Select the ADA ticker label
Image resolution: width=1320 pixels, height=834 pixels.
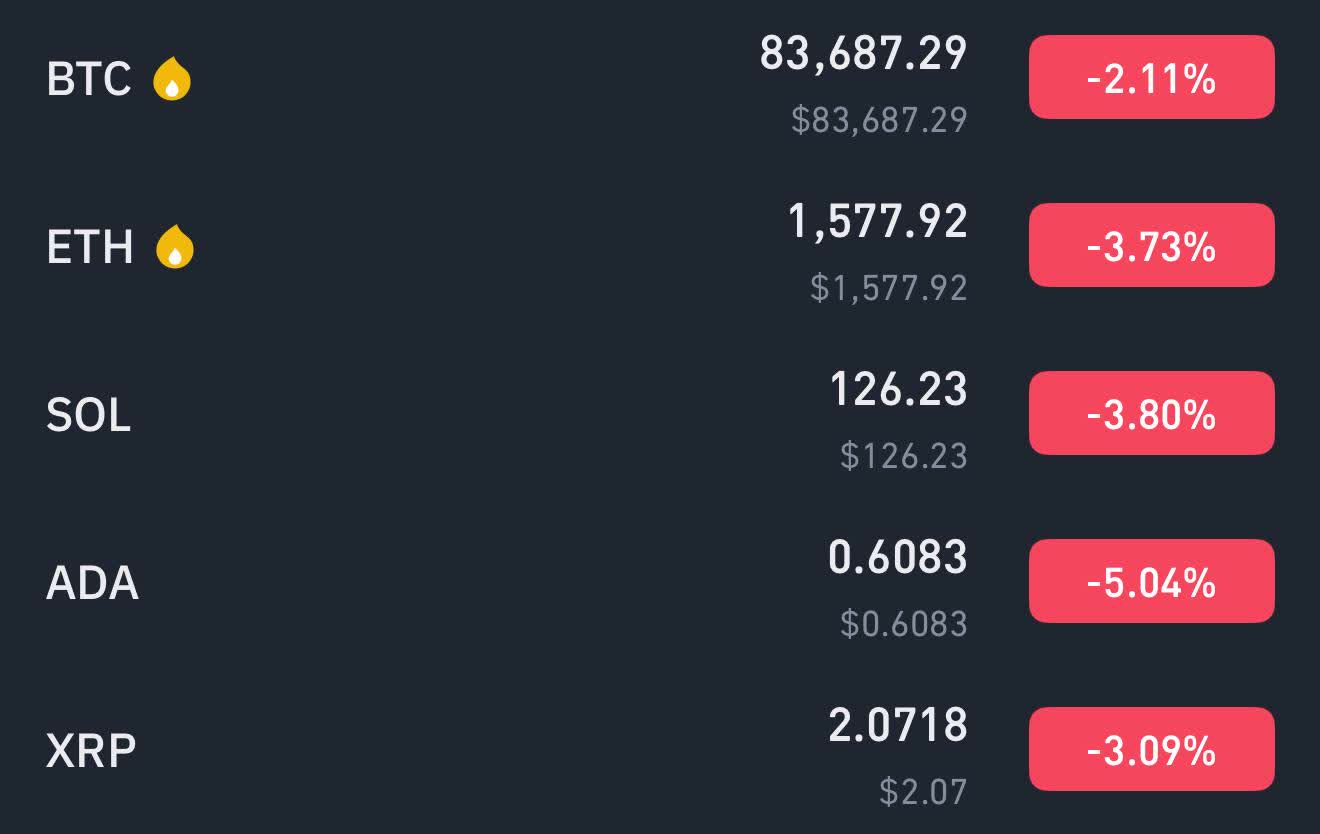pyautogui.click(x=92, y=582)
